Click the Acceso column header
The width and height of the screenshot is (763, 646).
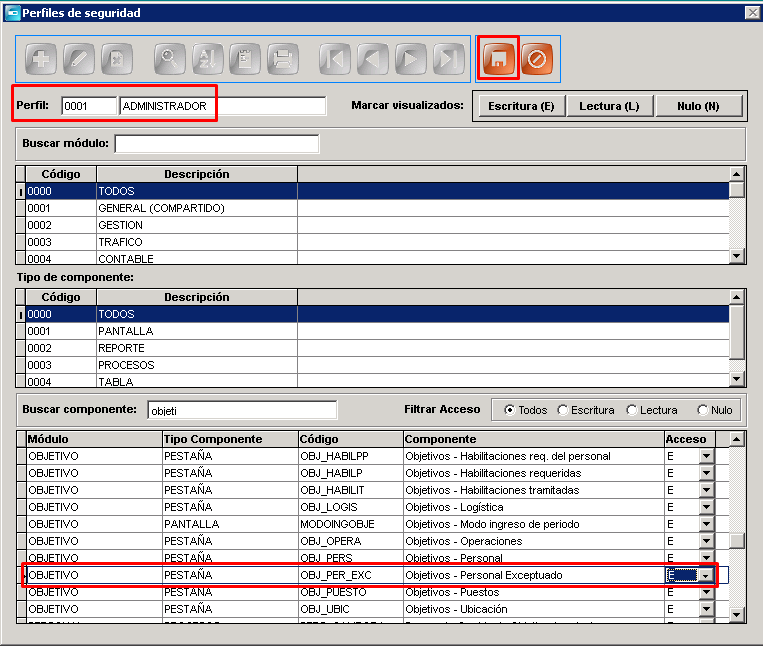(x=690, y=439)
